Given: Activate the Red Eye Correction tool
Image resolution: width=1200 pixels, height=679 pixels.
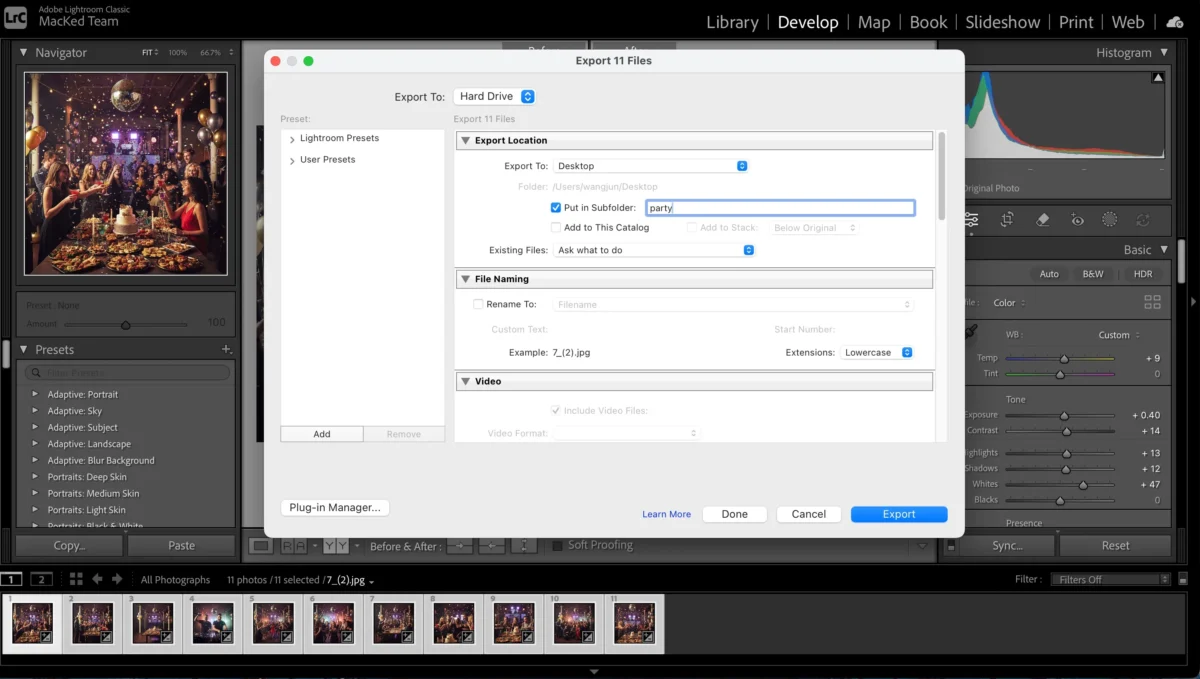Looking at the screenshot, I should pos(1077,219).
